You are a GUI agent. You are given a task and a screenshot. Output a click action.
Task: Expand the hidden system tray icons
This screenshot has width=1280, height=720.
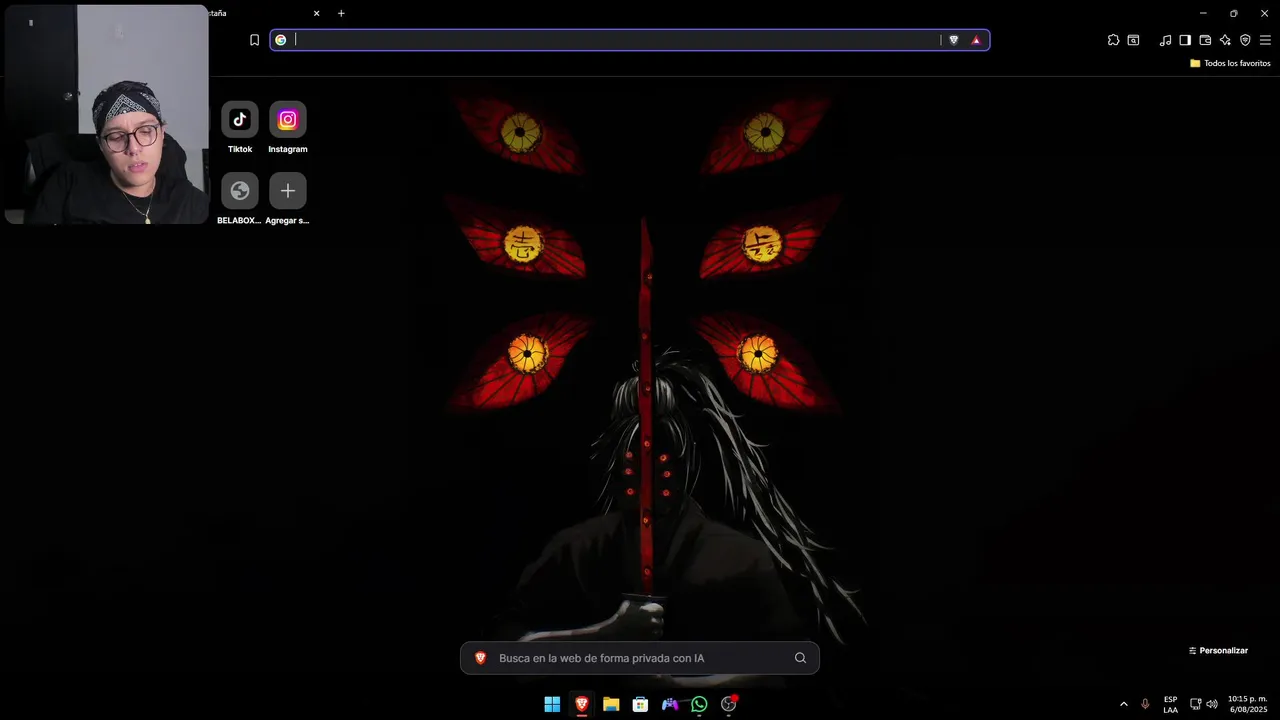pyautogui.click(x=1123, y=704)
